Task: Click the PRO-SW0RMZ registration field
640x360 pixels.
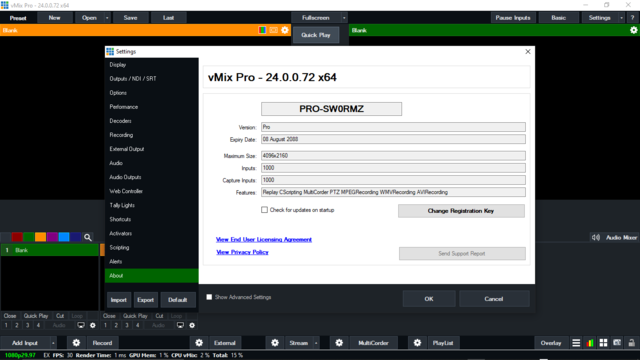Action: [x=331, y=109]
